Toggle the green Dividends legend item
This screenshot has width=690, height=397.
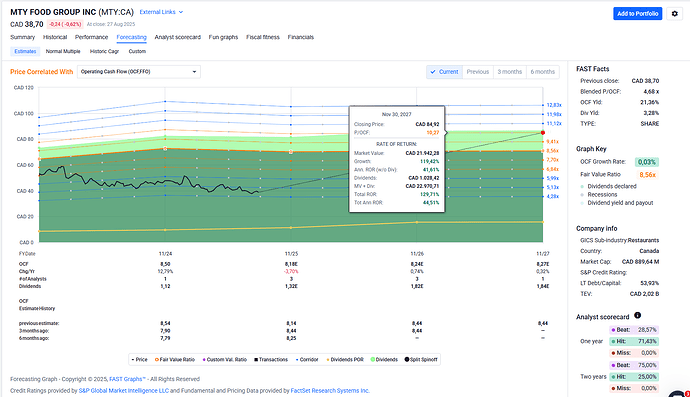(384, 360)
